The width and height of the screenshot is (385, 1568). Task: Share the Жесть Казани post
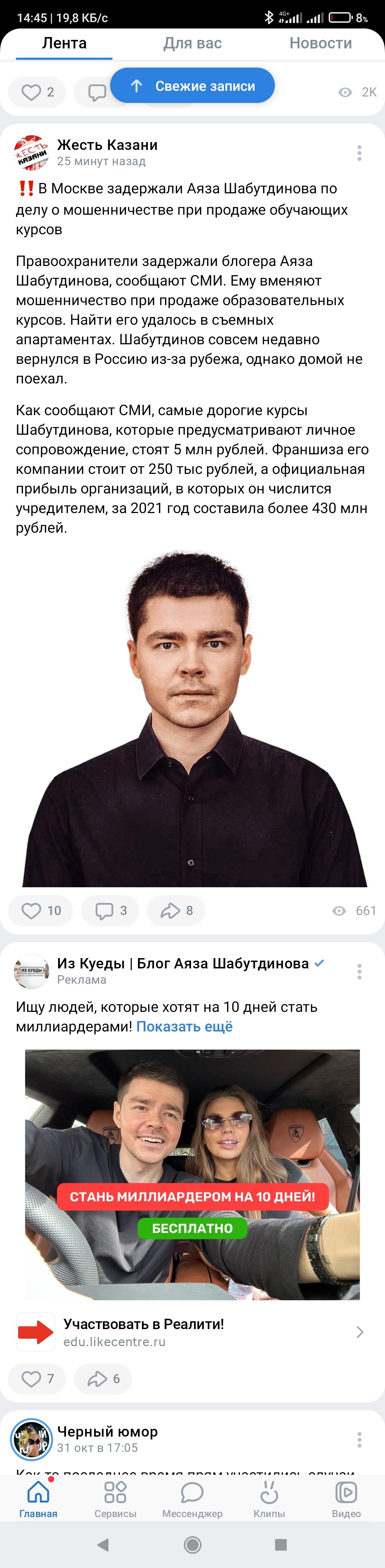[176, 911]
